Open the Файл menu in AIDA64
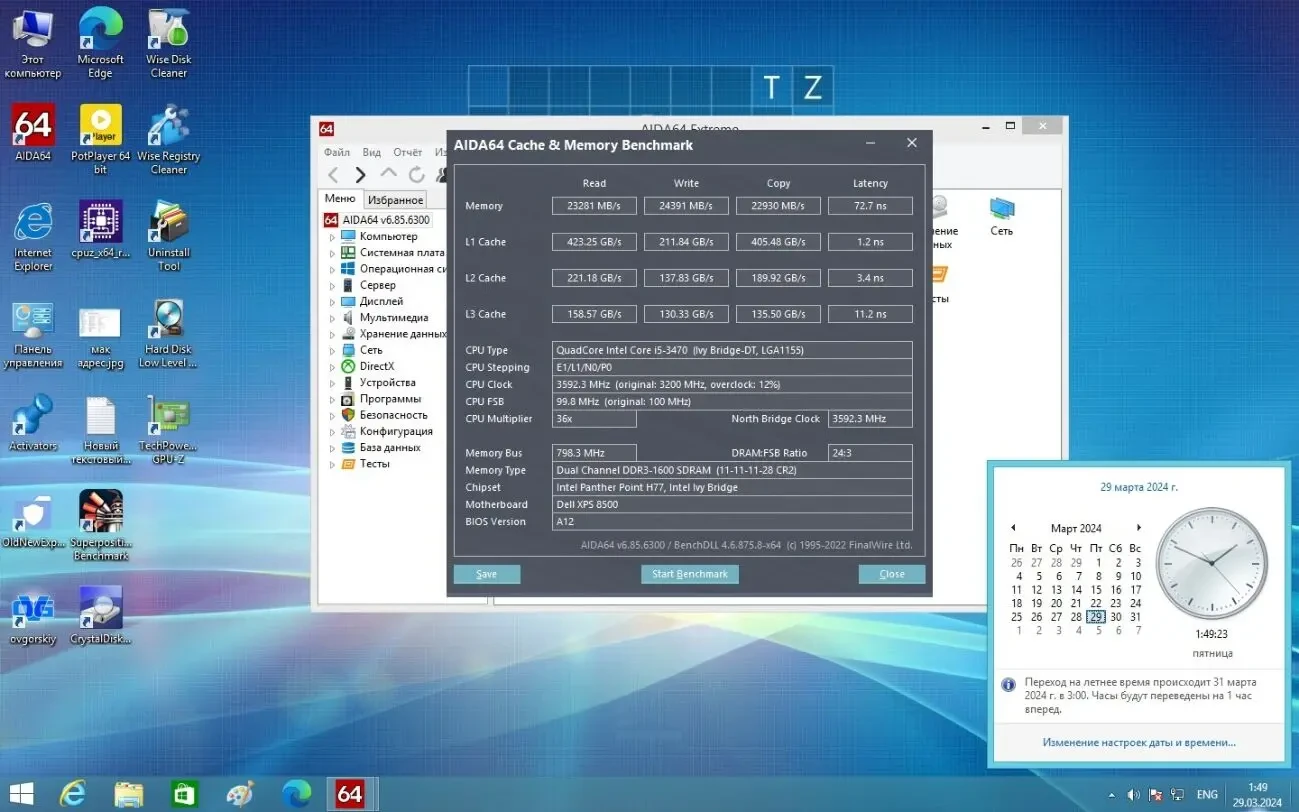1299x812 pixels. click(x=340, y=152)
